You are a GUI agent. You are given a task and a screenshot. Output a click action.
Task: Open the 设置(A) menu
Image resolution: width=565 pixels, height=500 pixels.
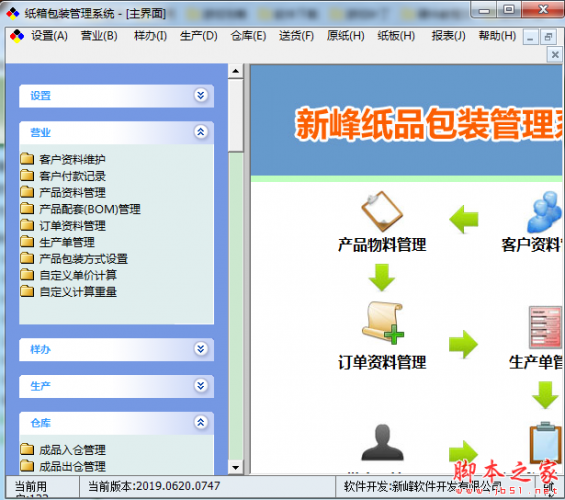(49, 36)
